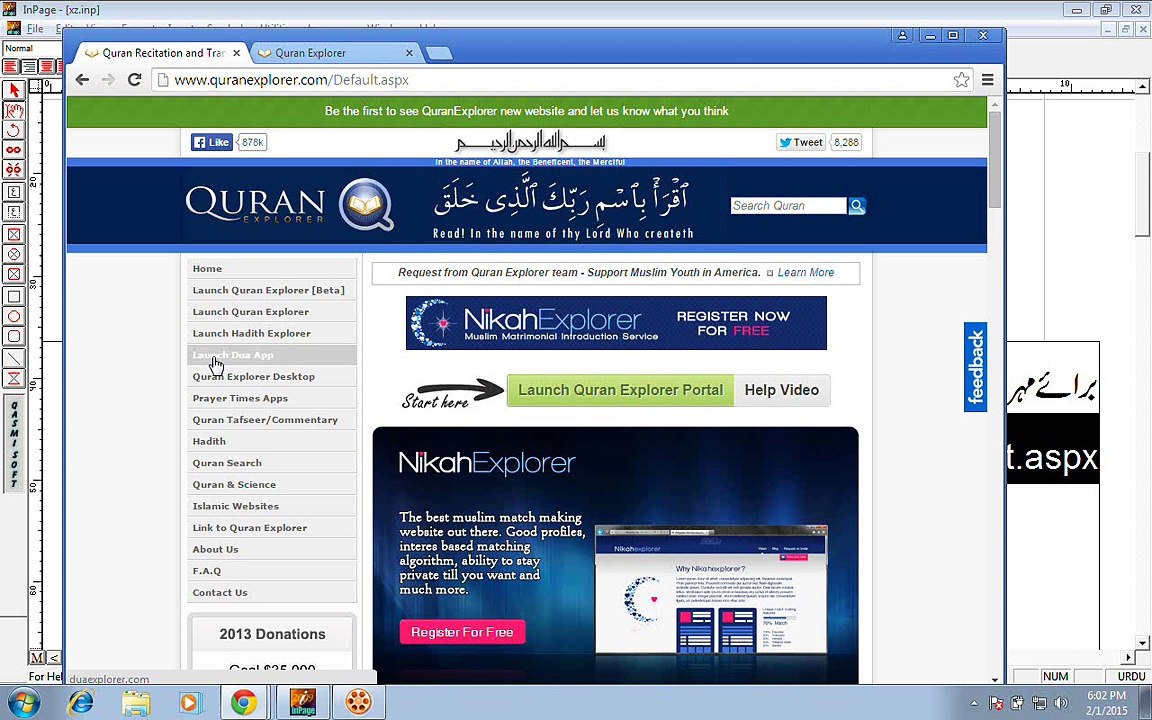This screenshot has height=720, width=1152.
Task: Click the green new website announcement bar
Action: [526, 112]
